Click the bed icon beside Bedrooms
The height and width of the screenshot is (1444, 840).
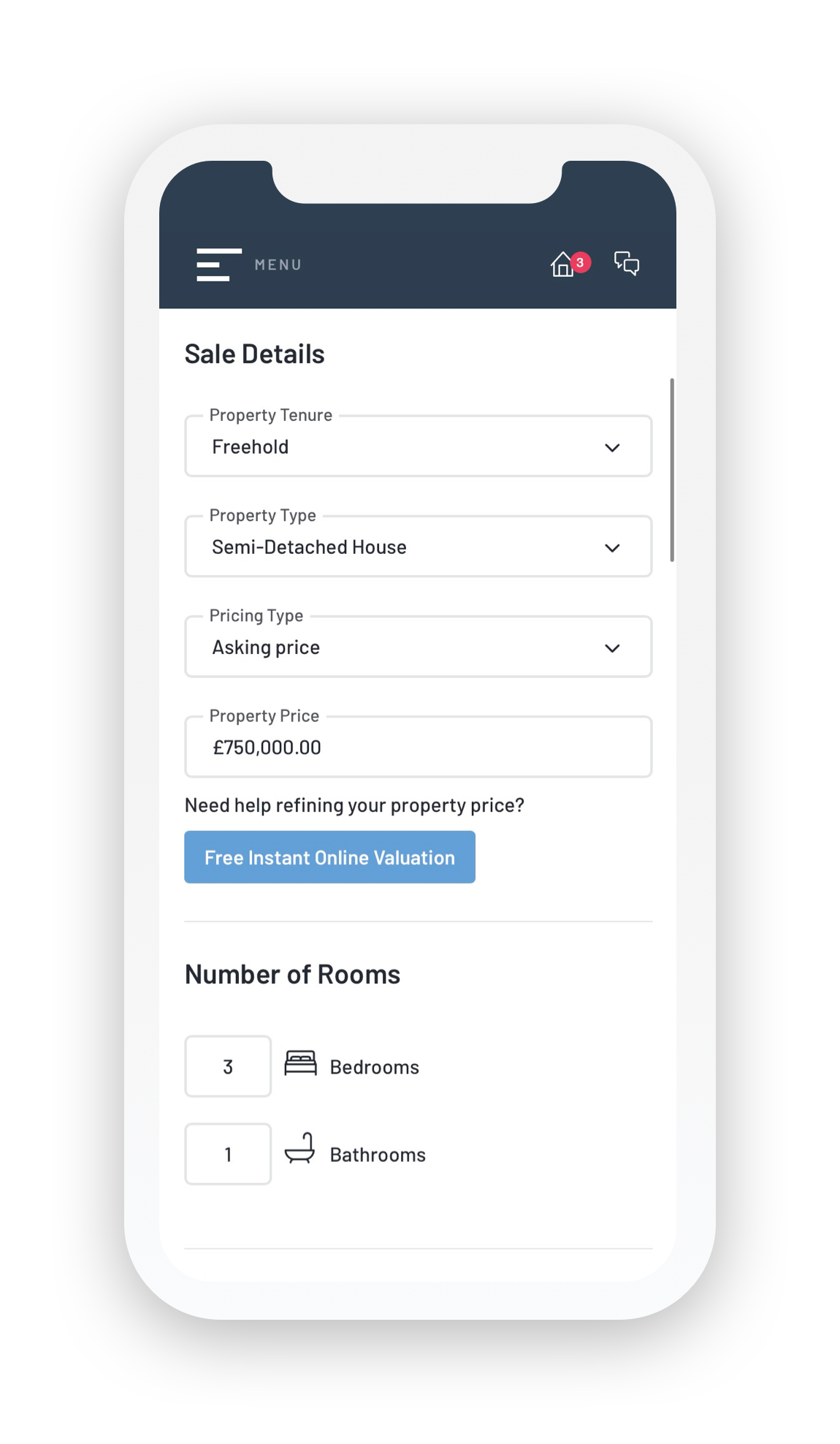[x=300, y=1063]
